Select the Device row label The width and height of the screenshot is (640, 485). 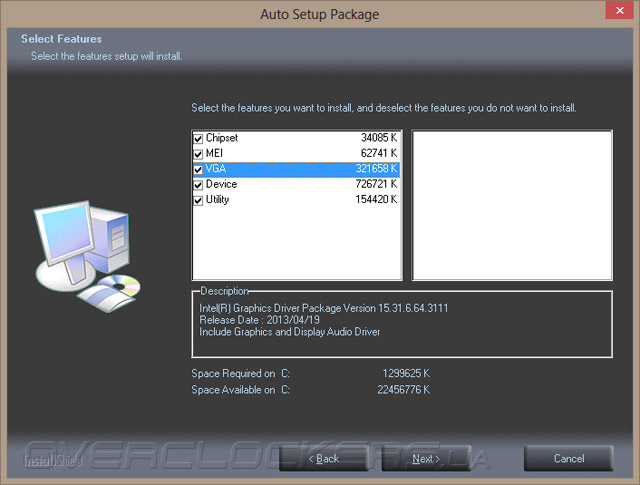coord(221,184)
